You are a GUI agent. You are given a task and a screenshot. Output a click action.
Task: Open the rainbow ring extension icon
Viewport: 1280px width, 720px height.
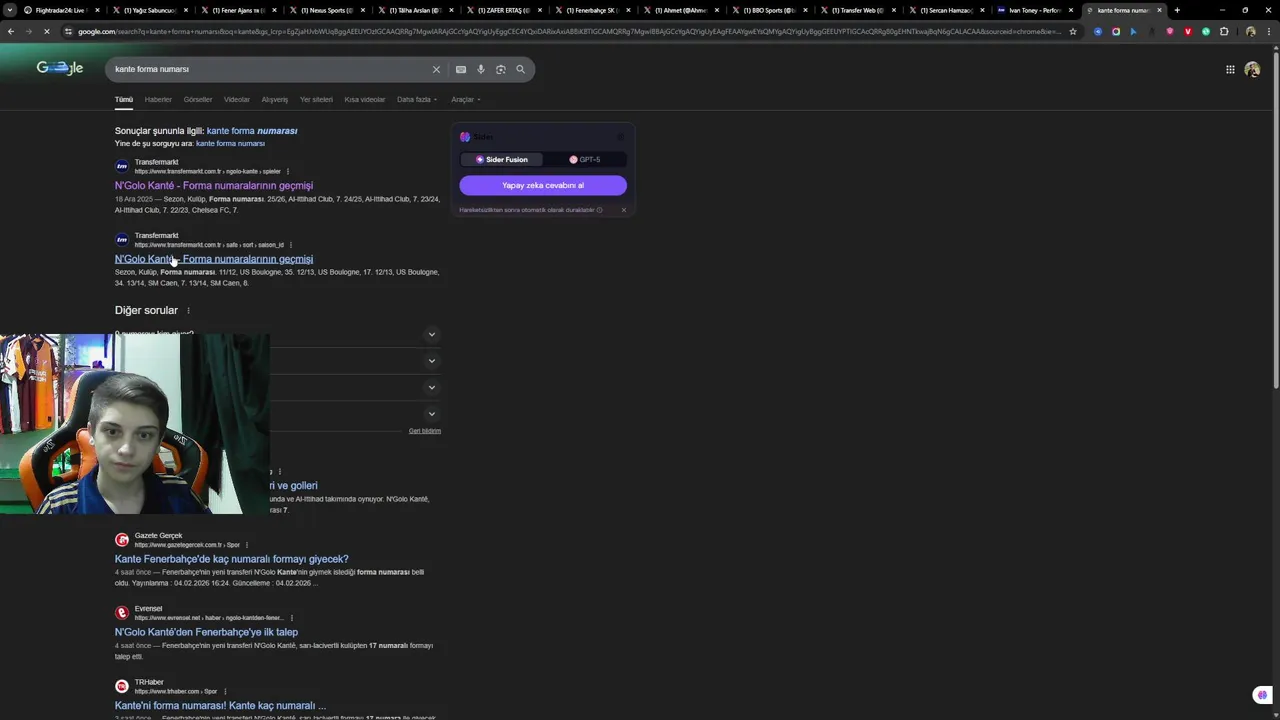[1116, 31]
